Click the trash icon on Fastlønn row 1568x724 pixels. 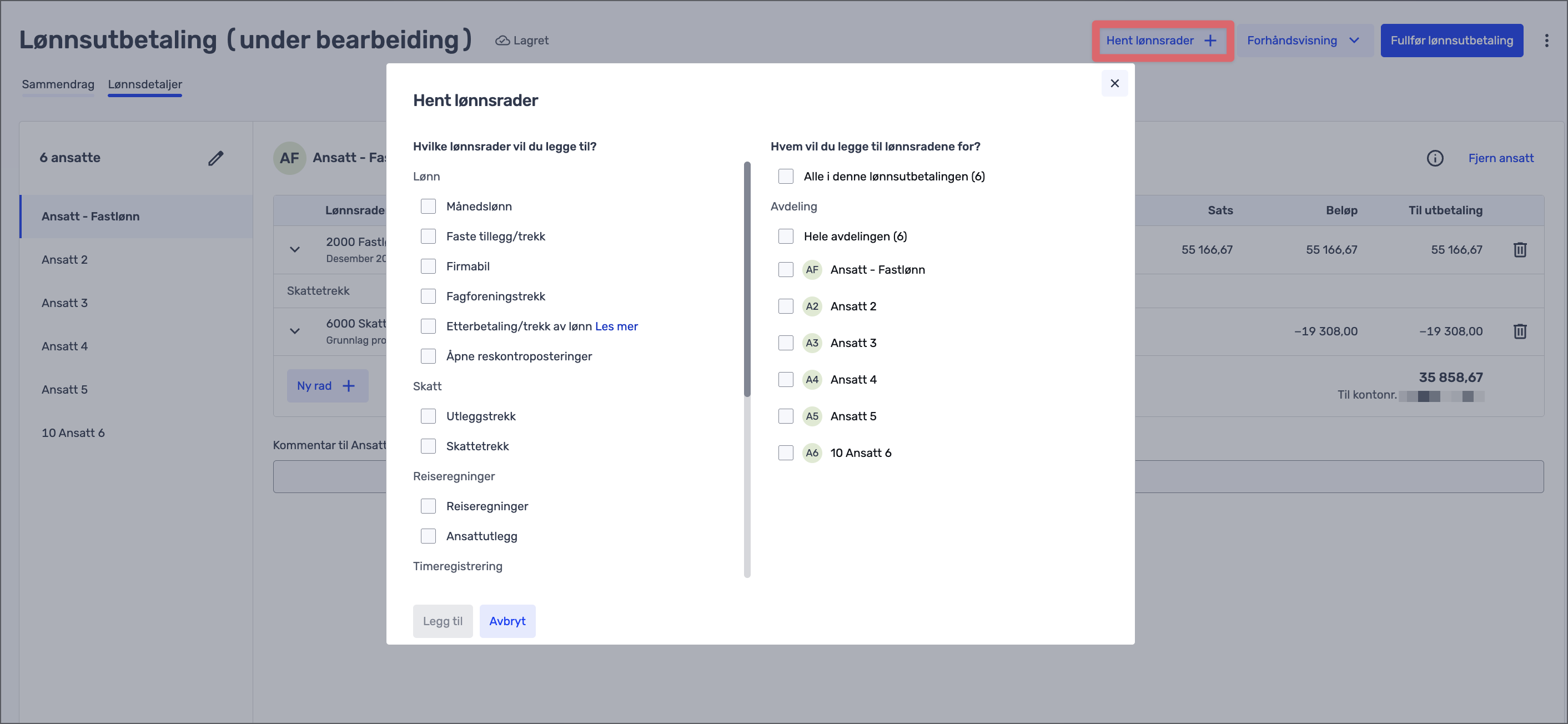point(1519,250)
